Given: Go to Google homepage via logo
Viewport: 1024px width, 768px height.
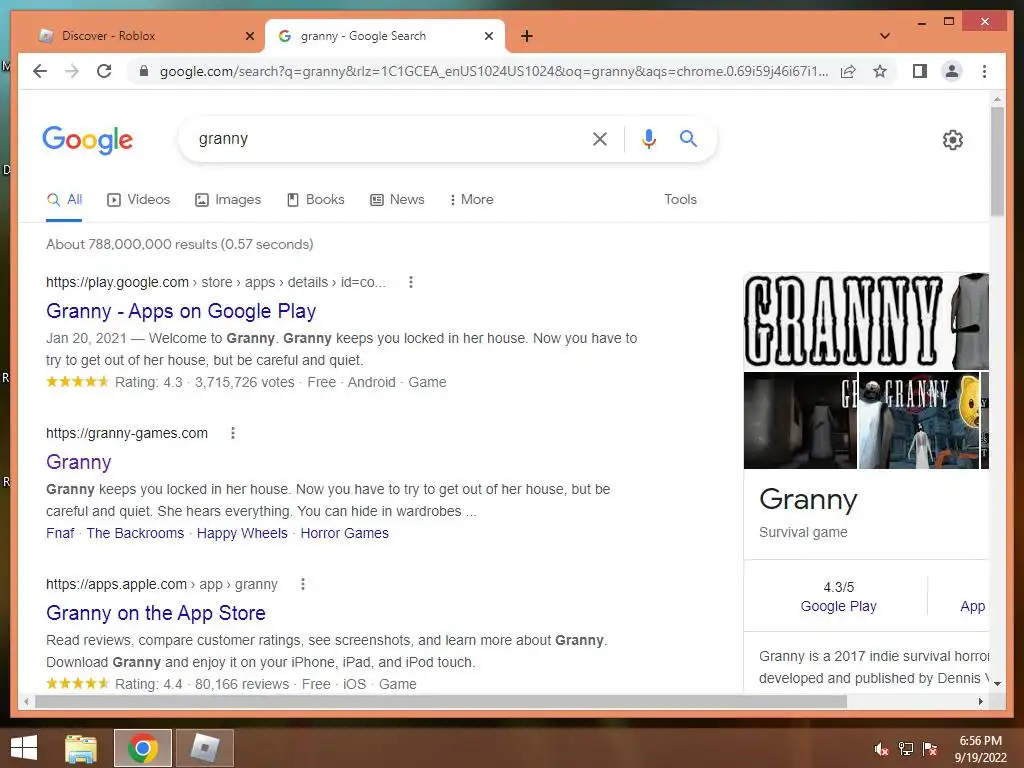Looking at the screenshot, I should tap(88, 140).
